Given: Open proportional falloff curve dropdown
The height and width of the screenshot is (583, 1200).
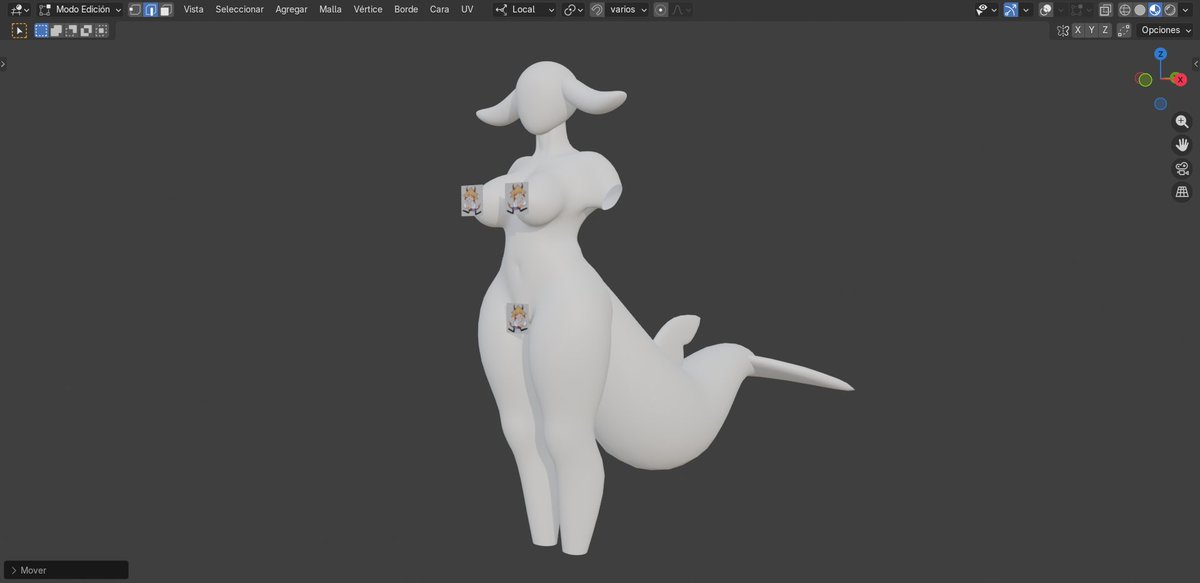Looking at the screenshot, I should [681, 9].
